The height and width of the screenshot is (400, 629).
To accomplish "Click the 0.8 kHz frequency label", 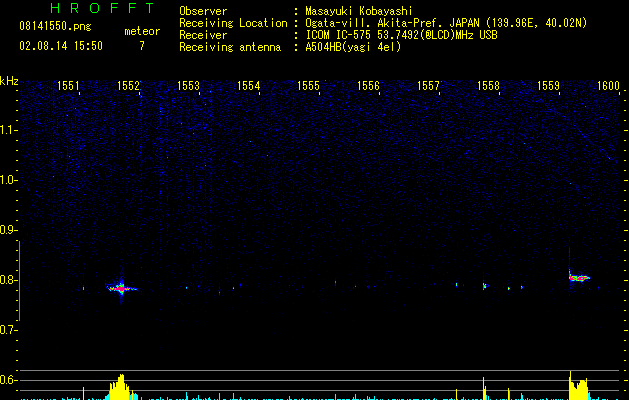I will tap(9, 280).
